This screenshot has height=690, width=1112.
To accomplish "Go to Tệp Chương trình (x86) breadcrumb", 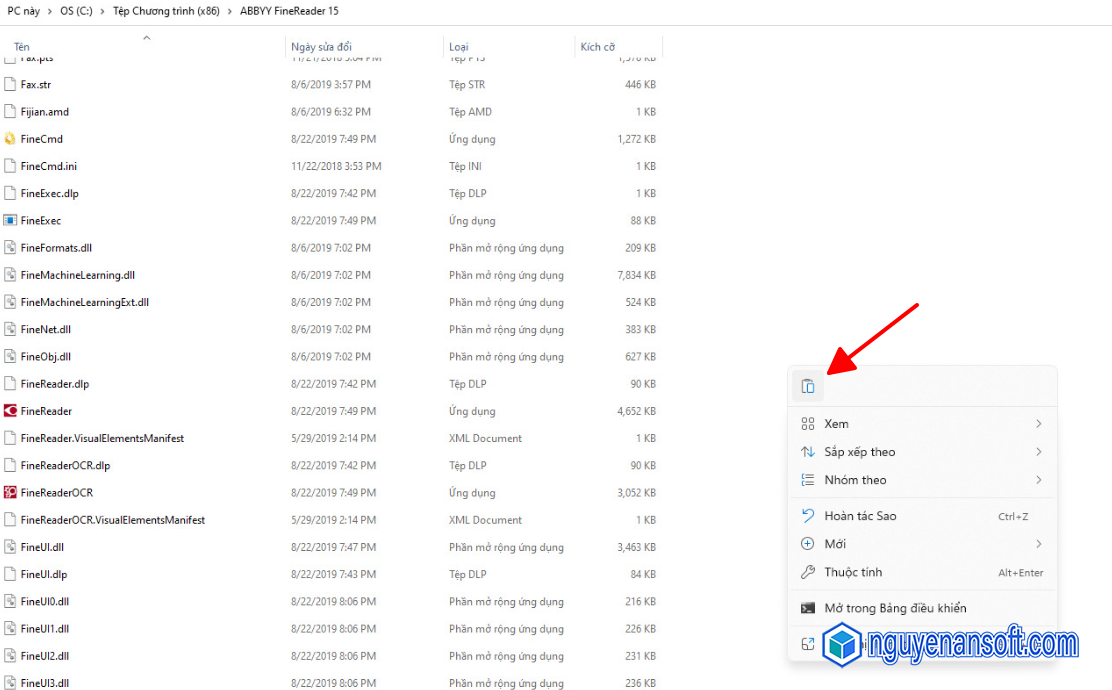I will point(167,11).
